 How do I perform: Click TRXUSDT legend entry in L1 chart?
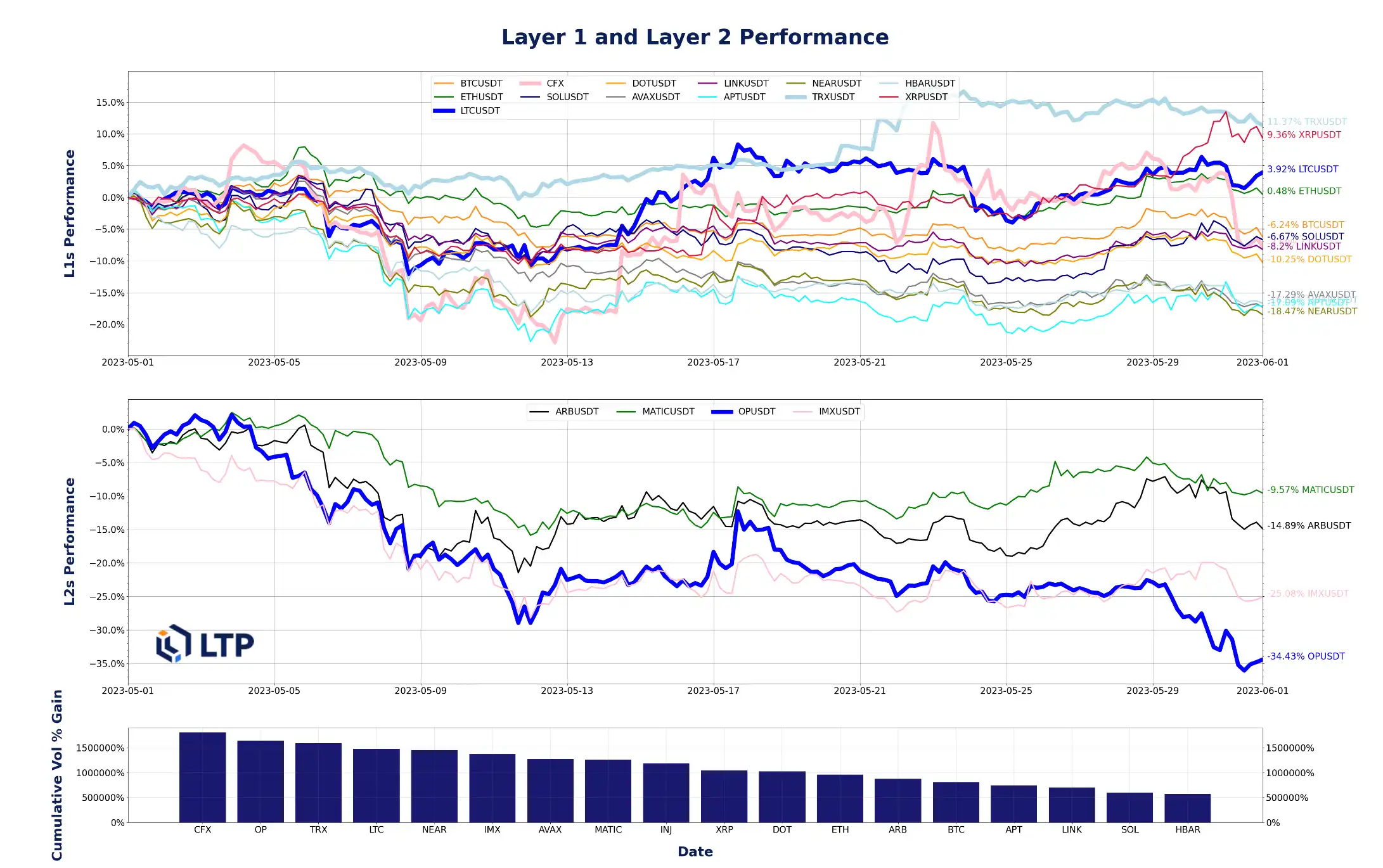pos(821,97)
